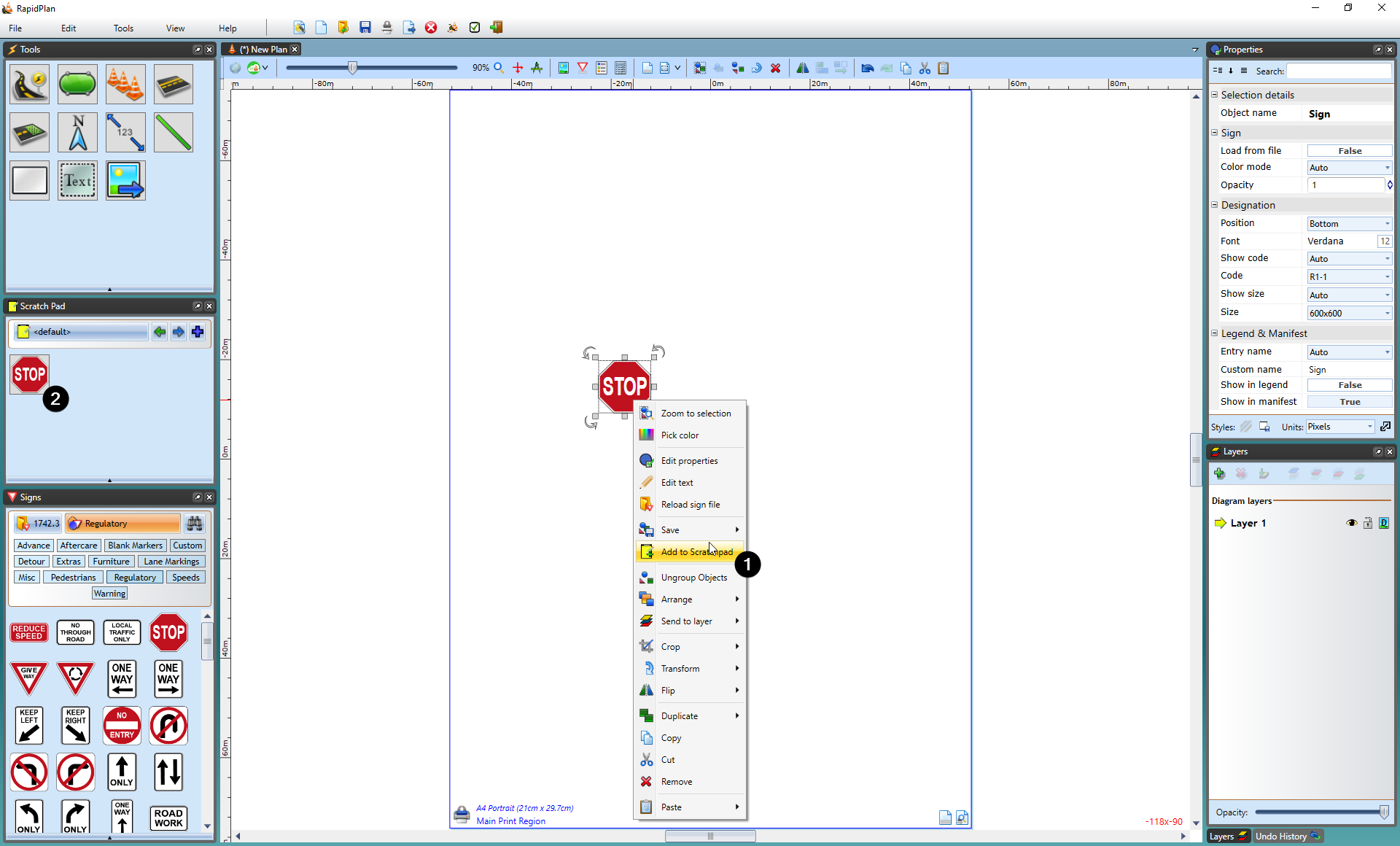The width and height of the screenshot is (1400, 846).
Task: Select the insert image tool
Action: [x=125, y=180]
